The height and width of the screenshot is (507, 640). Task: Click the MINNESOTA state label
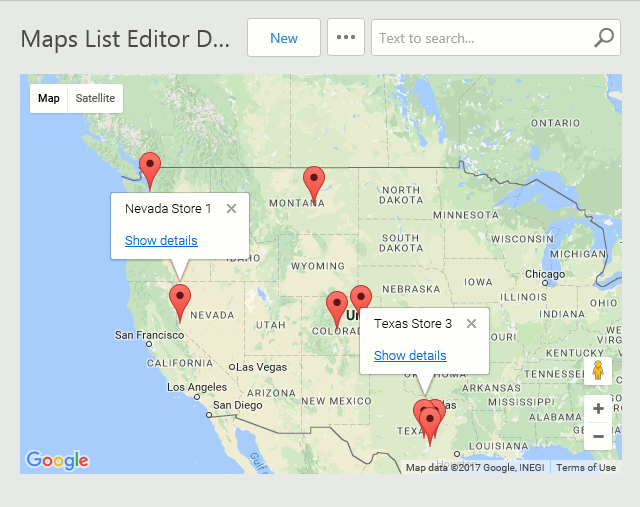coord(466,215)
